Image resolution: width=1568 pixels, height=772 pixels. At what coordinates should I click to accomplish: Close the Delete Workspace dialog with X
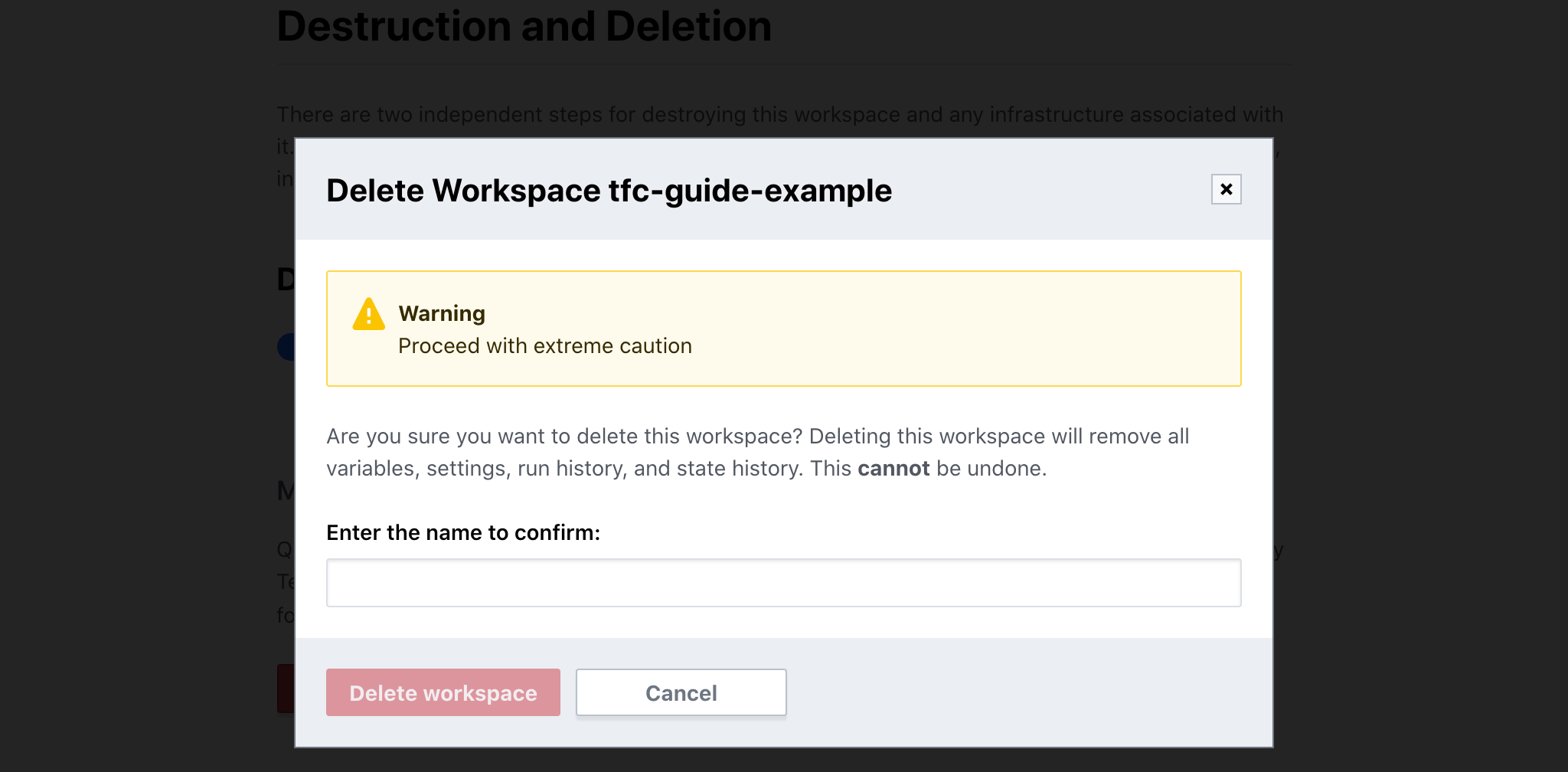coord(1226,189)
